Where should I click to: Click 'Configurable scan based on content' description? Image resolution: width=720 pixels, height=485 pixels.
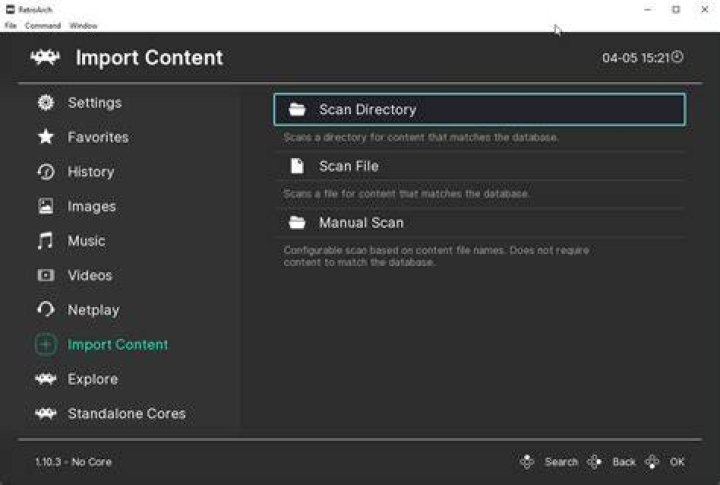click(x=436, y=256)
